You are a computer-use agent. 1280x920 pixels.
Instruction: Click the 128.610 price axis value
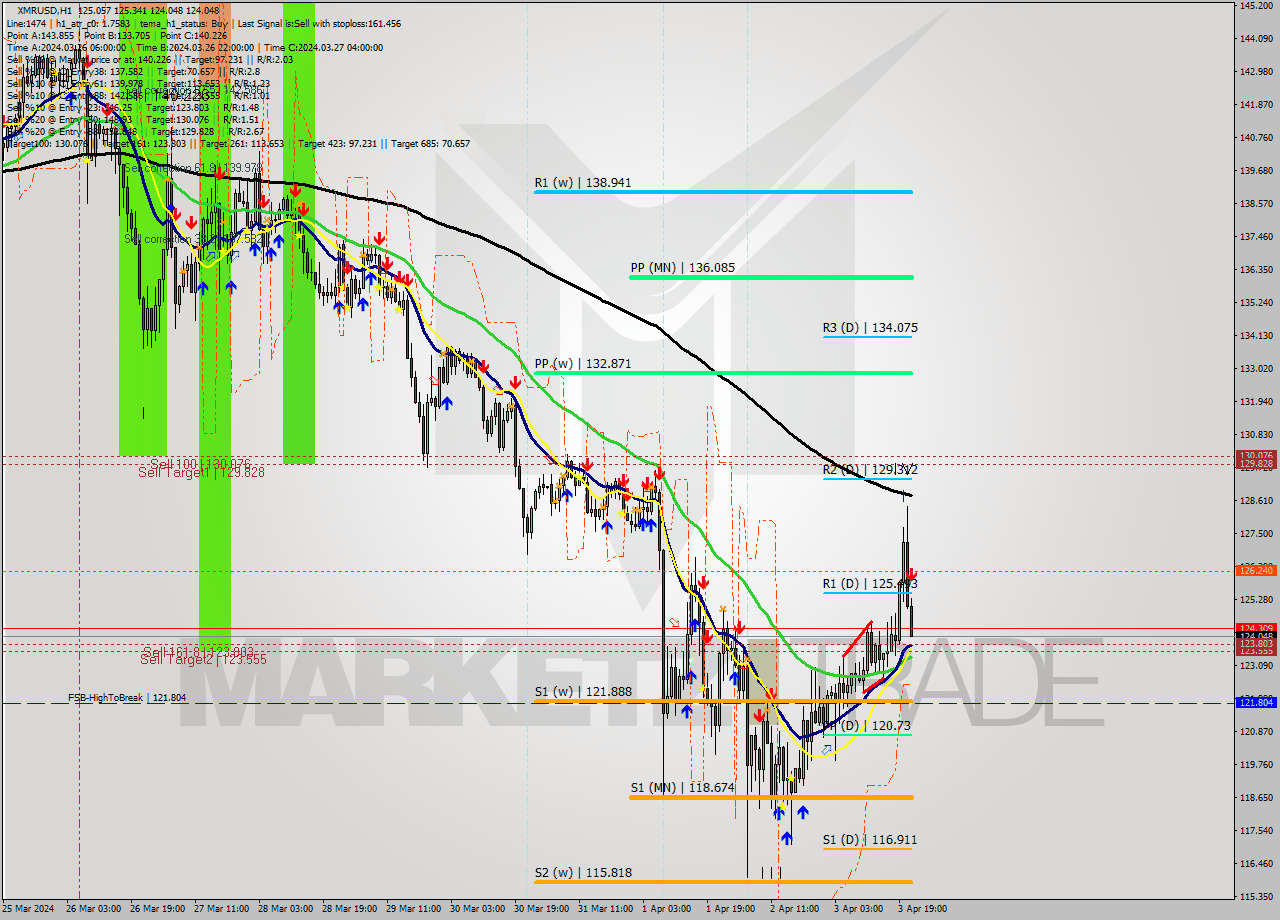coord(1258,501)
